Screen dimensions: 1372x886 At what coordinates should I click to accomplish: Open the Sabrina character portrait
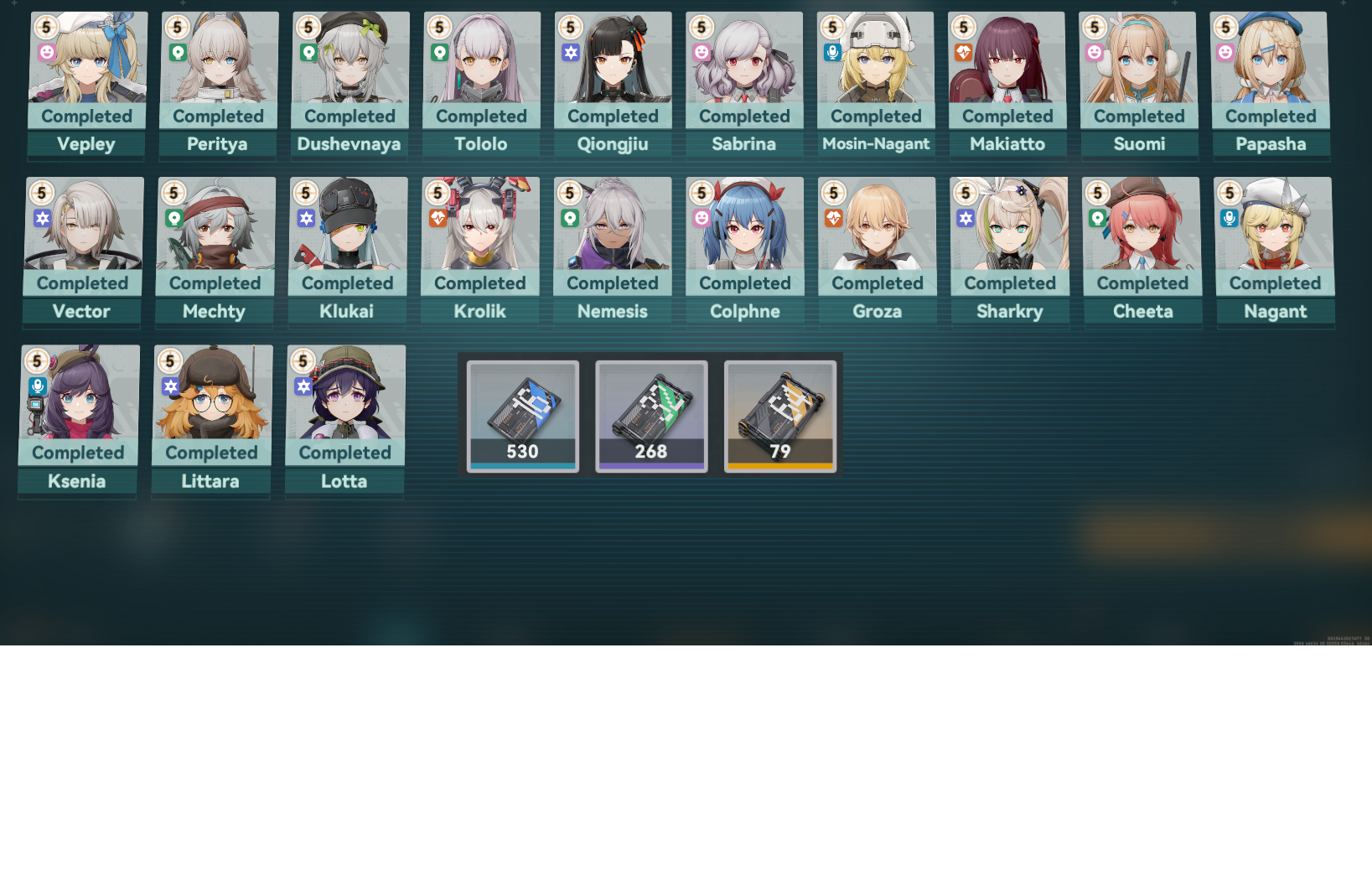744,57
